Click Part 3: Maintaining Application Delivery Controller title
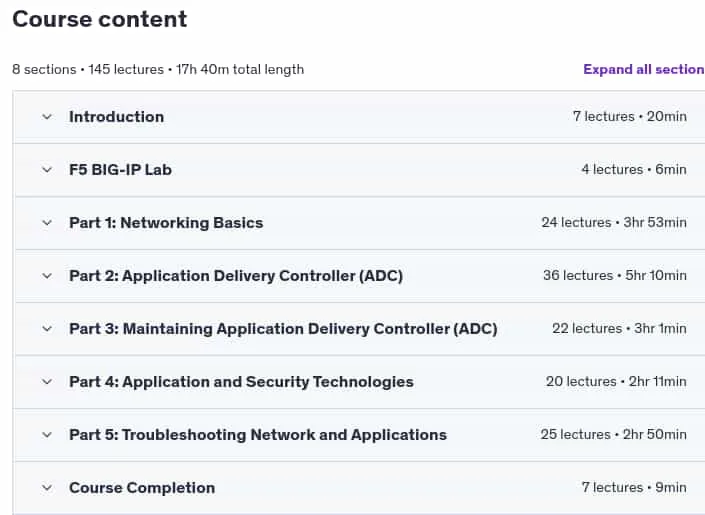 pyautogui.click(x=283, y=329)
